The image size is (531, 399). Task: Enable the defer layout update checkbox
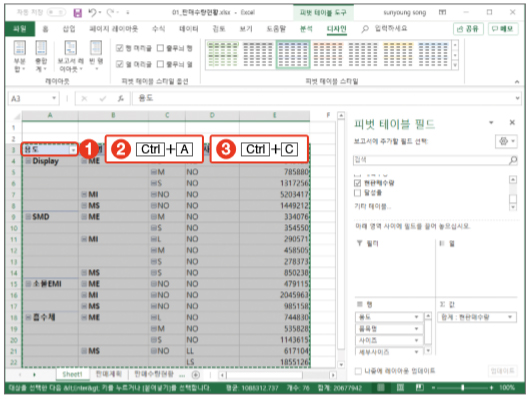(x=358, y=371)
